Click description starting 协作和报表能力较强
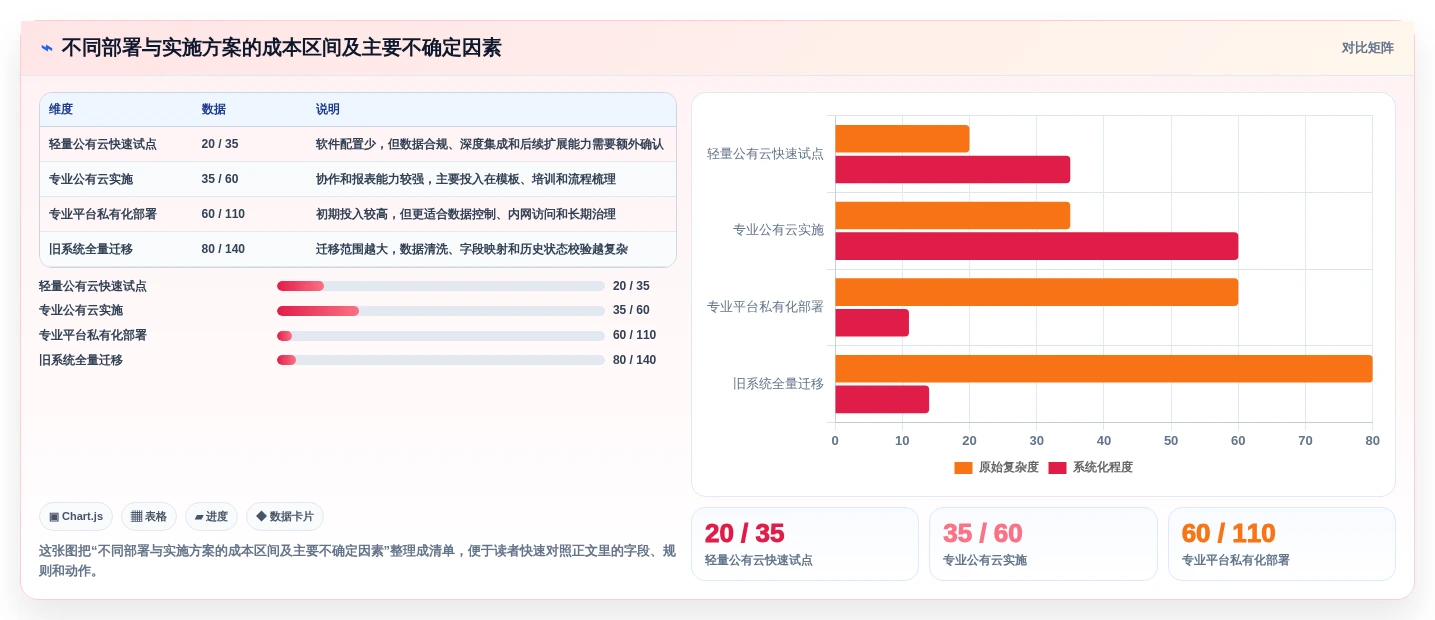Image resolution: width=1435 pixels, height=620 pixels. tap(466, 179)
